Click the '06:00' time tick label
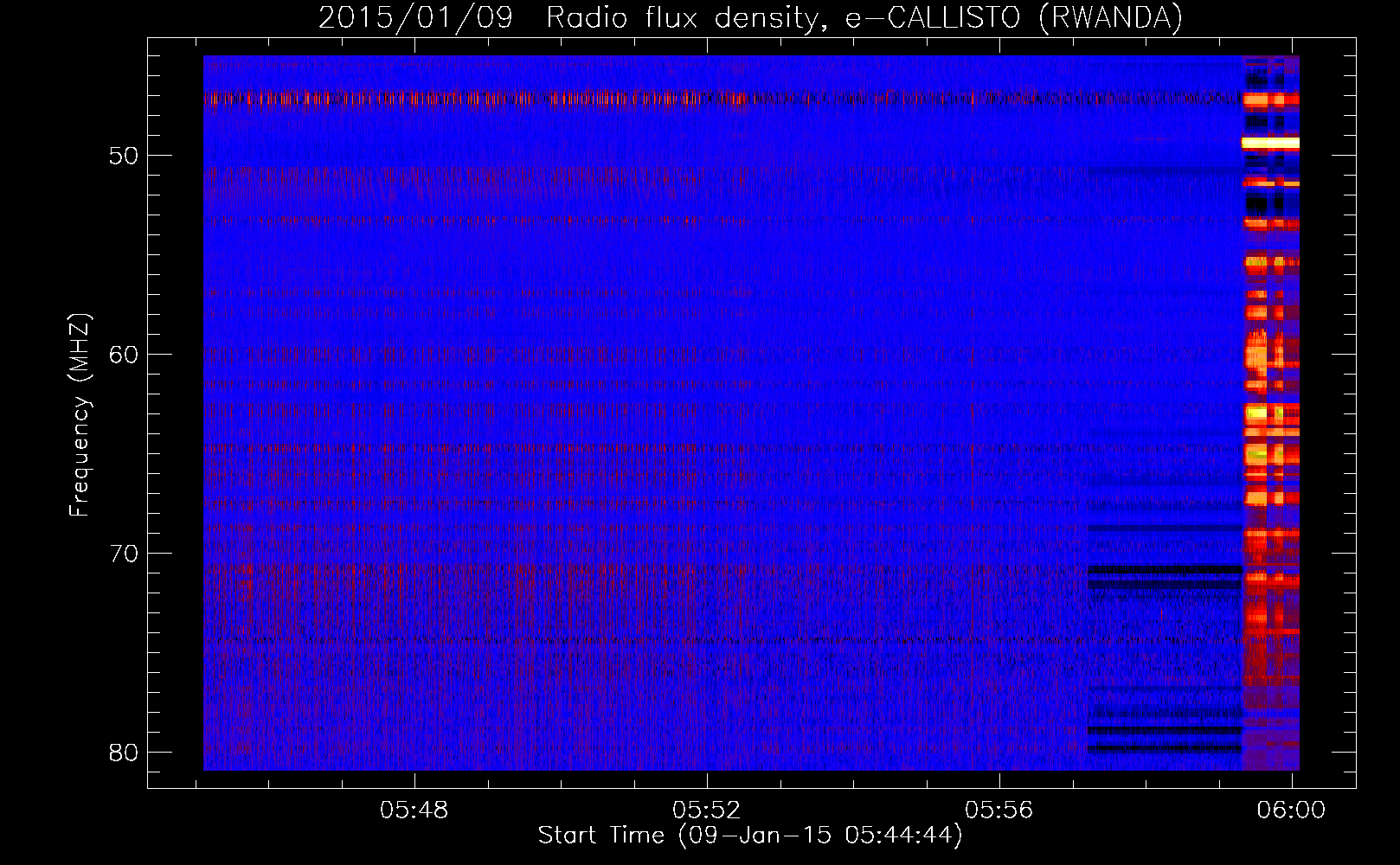This screenshot has width=1400, height=865. 1291,811
